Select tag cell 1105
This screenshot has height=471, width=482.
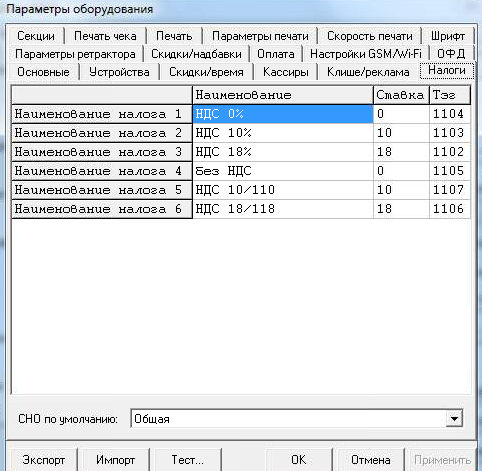450,171
